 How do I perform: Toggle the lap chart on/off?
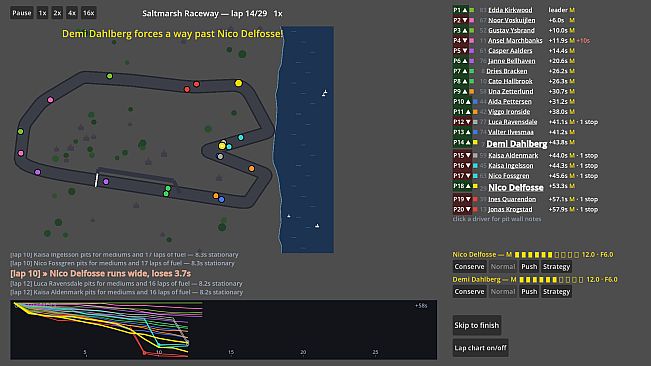point(480,348)
